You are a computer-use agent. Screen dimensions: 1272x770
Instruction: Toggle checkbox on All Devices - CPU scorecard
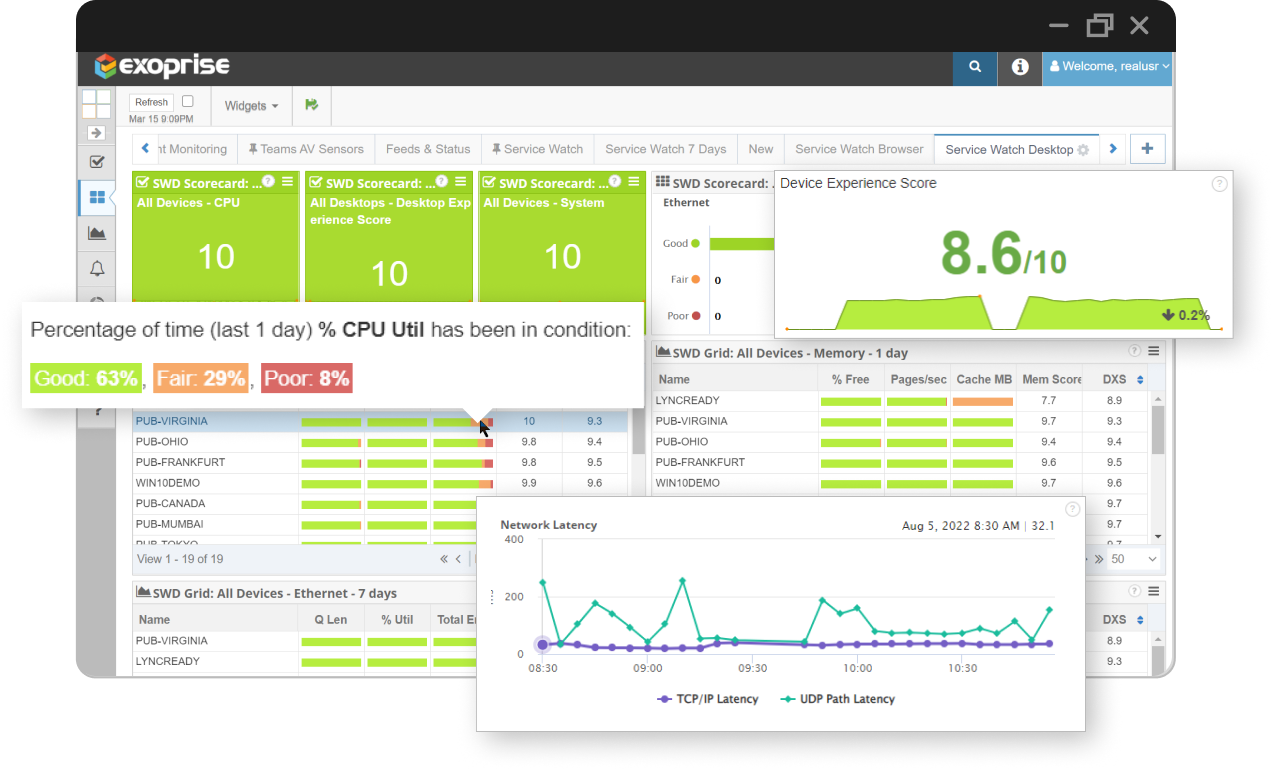(143, 182)
